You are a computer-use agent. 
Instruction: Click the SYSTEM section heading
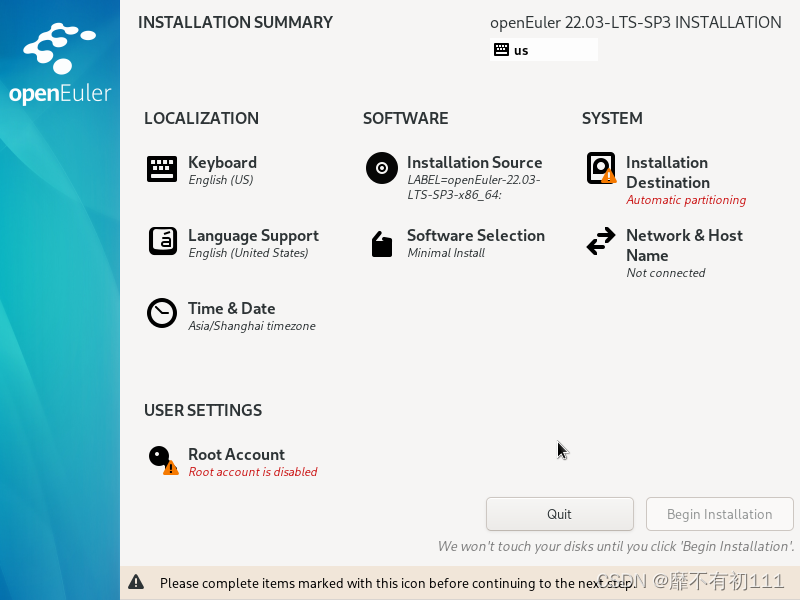tap(612, 118)
